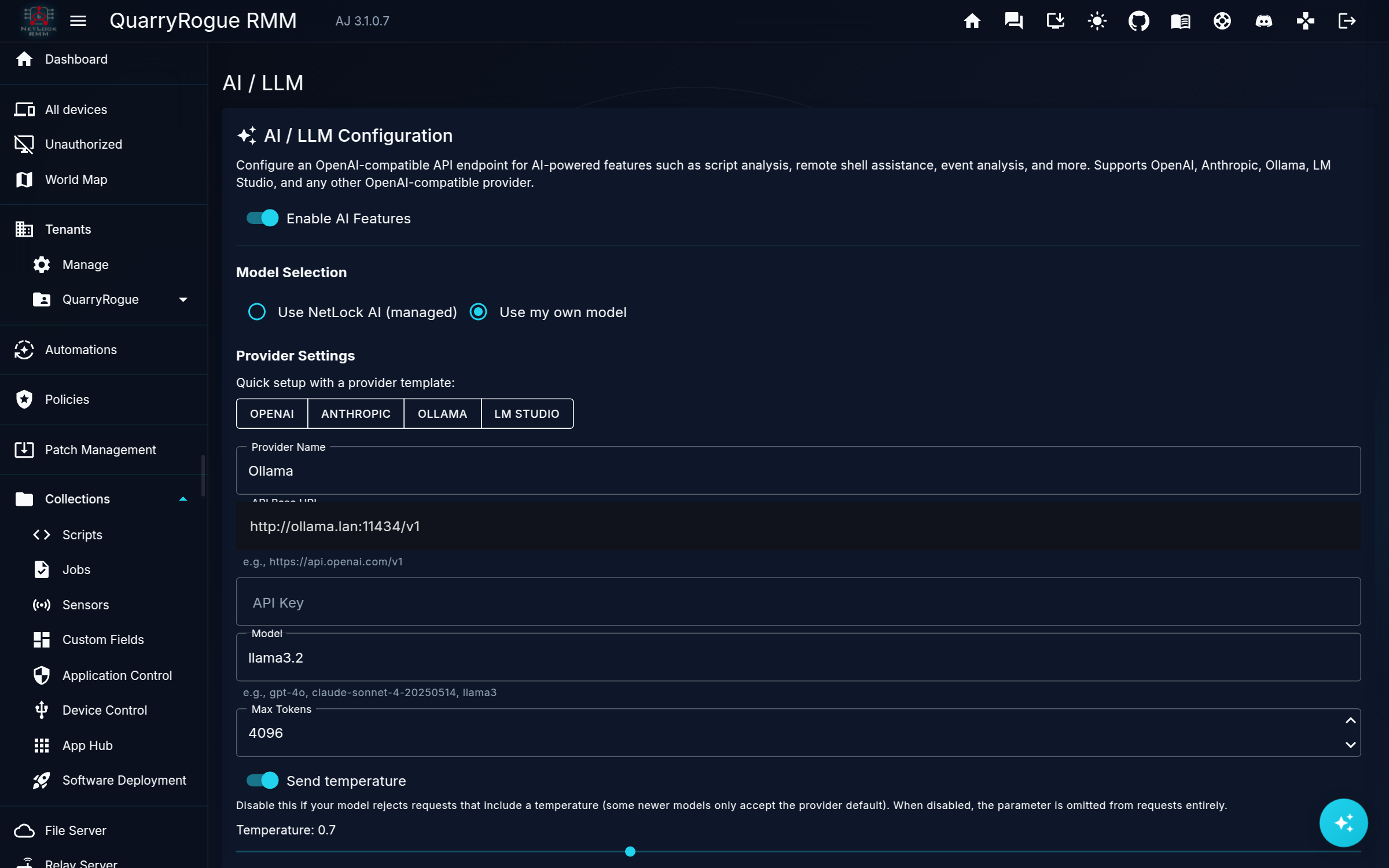Click the download installer icon in top bar

(x=1056, y=21)
